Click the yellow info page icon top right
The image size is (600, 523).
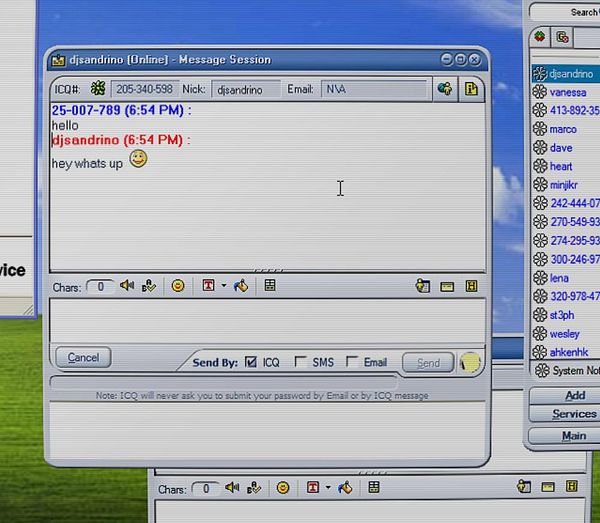[471, 89]
